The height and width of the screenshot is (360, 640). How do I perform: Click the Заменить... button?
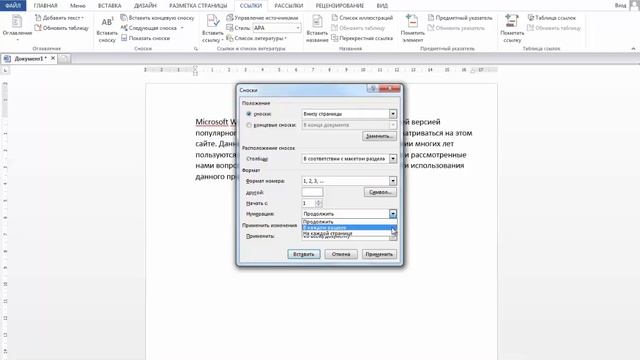point(379,136)
